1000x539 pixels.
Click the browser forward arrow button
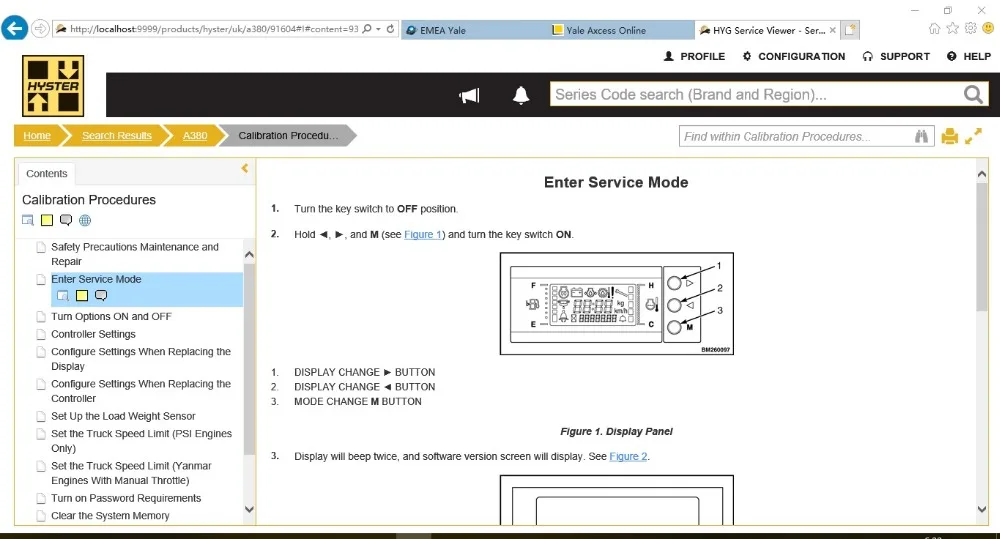coord(40,29)
